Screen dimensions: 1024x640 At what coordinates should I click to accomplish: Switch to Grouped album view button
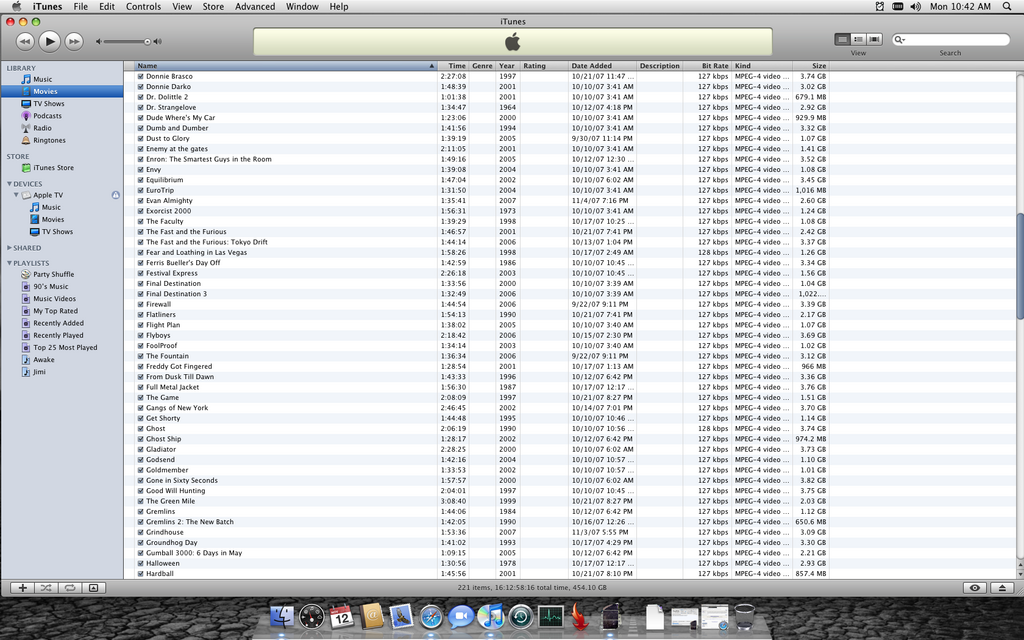click(x=858, y=40)
